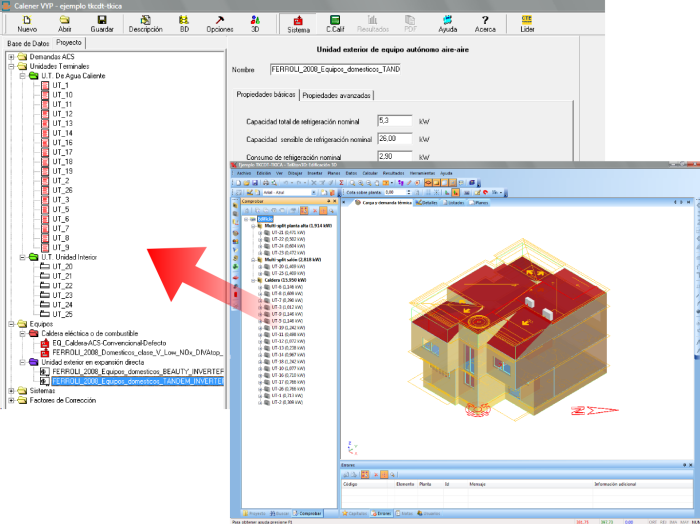Collapse Multi-split planta alta node in Comprobar

tap(253, 226)
